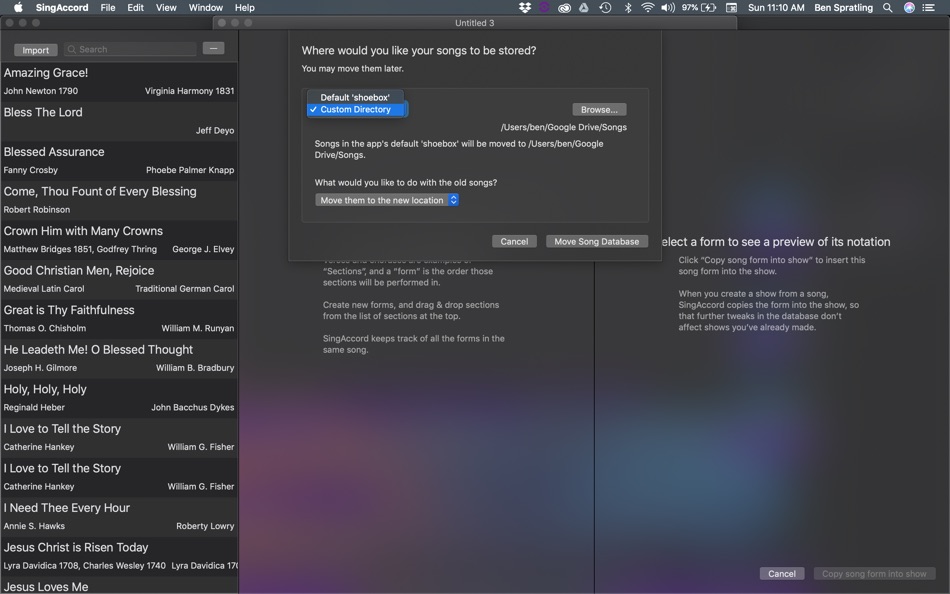950x594 pixels.
Task: Open the View menu
Action: (165, 7)
